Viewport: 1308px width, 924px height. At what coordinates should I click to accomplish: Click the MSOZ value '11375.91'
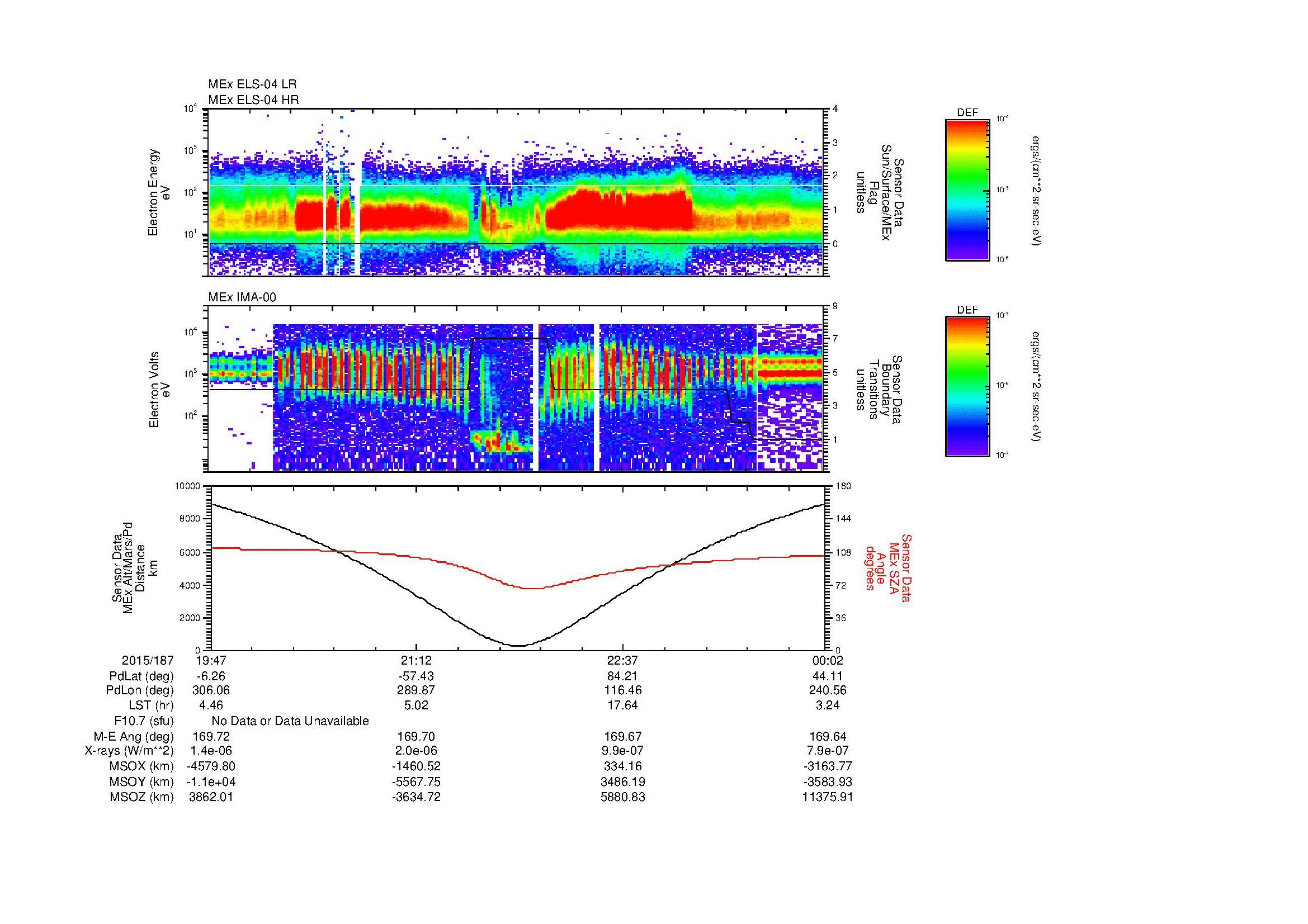coord(828,797)
